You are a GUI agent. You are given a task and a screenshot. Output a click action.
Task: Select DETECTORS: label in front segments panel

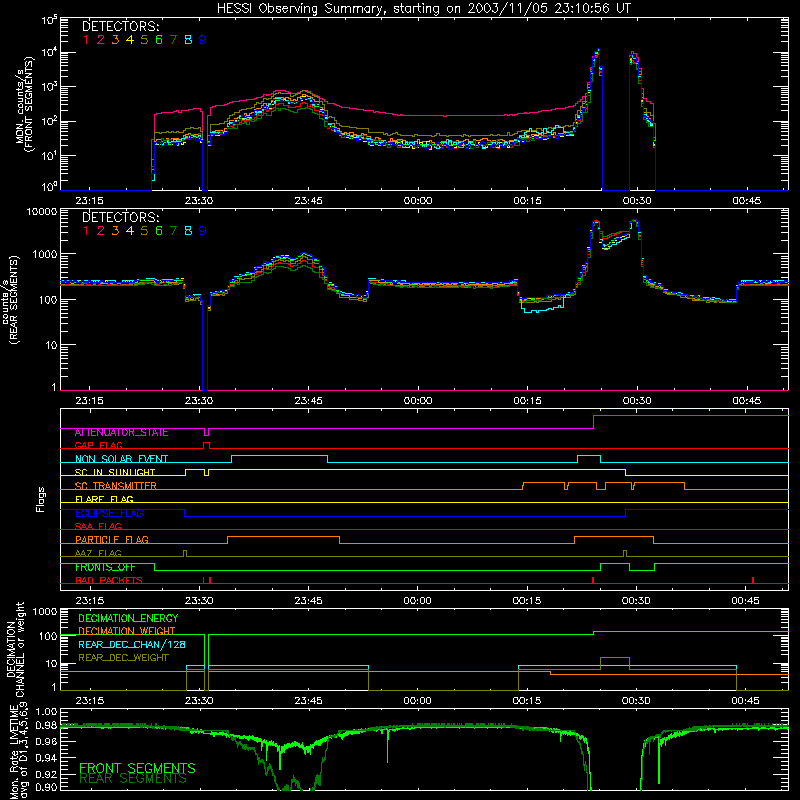click(121, 26)
